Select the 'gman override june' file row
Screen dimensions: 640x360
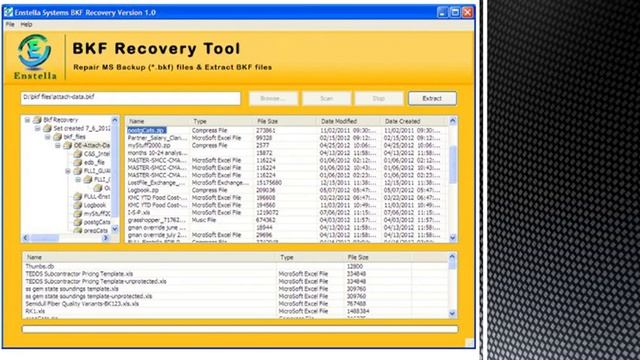[x=287, y=227]
